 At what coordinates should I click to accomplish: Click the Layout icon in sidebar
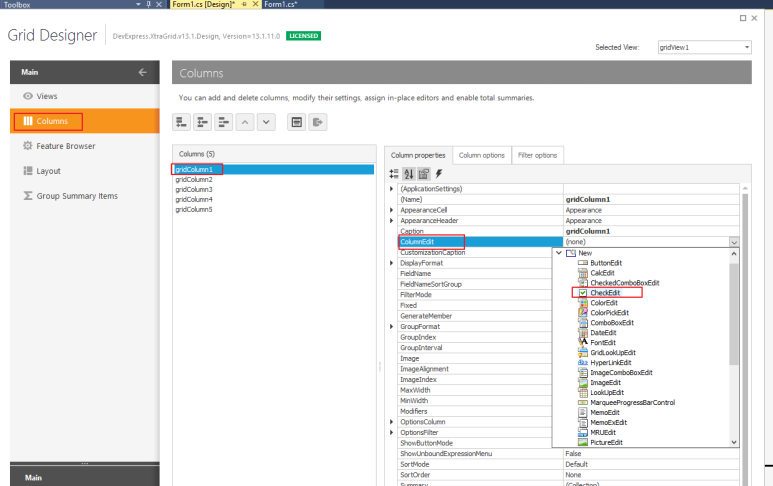pos(28,171)
